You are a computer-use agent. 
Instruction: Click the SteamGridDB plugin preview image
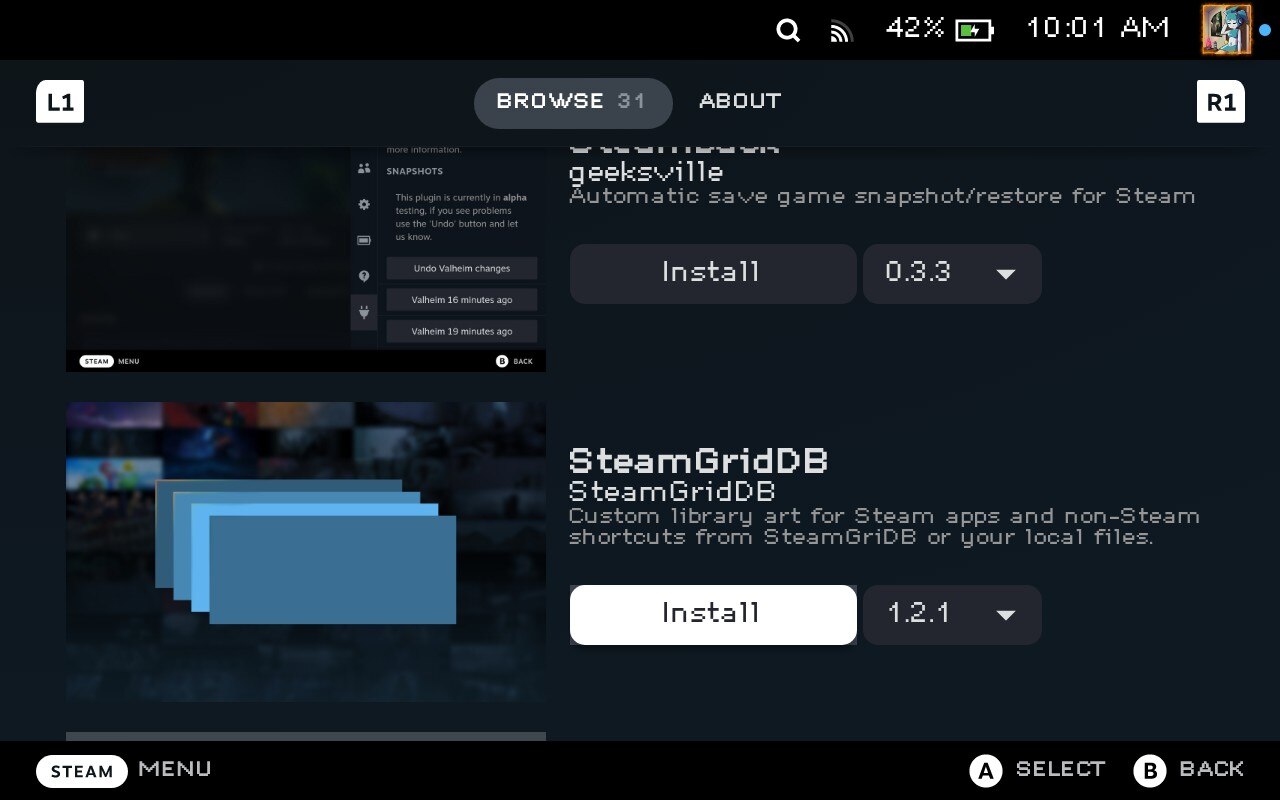306,552
